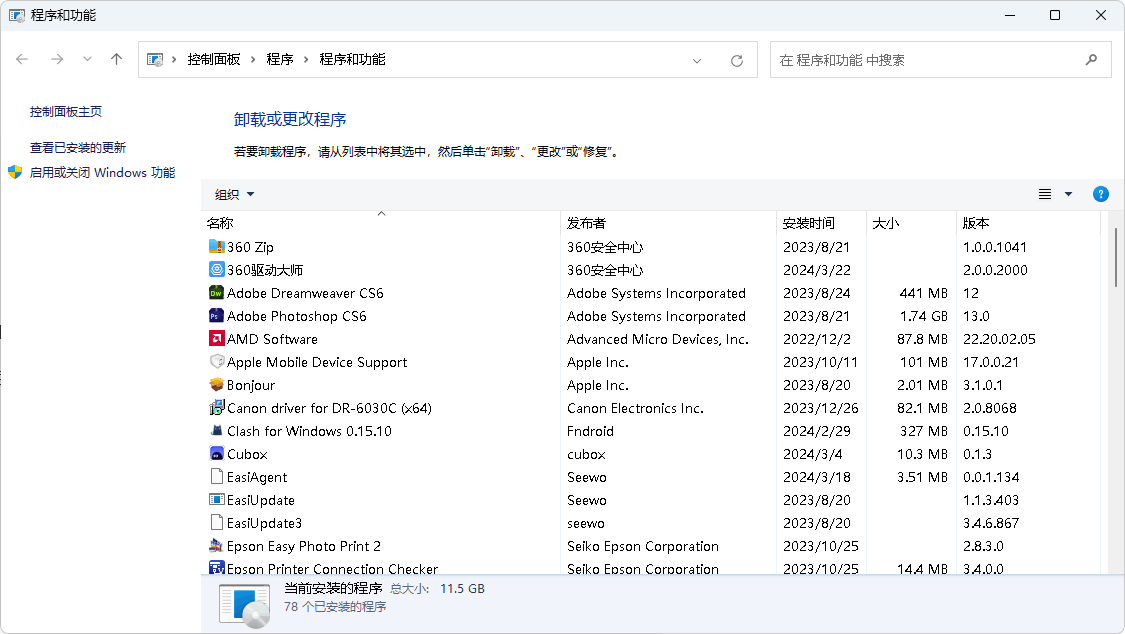The width and height of the screenshot is (1125, 634).
Task: Expand the address bar history dropdown
Action: point(697,60)
